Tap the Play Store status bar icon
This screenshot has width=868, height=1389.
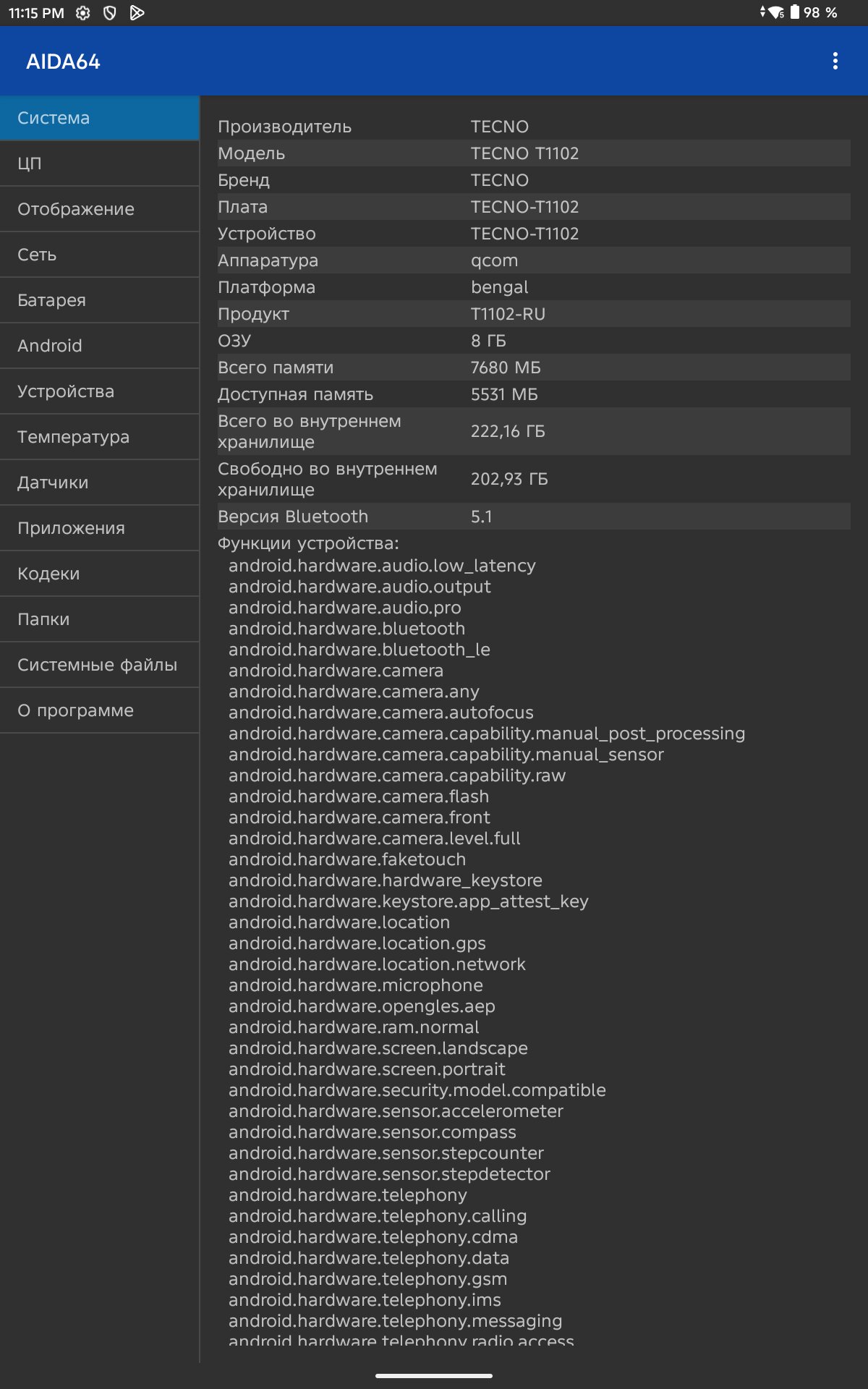137,13
